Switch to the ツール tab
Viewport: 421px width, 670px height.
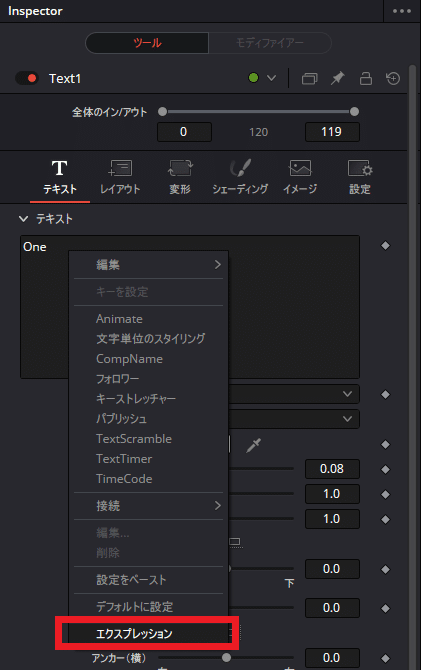[147, 43]
